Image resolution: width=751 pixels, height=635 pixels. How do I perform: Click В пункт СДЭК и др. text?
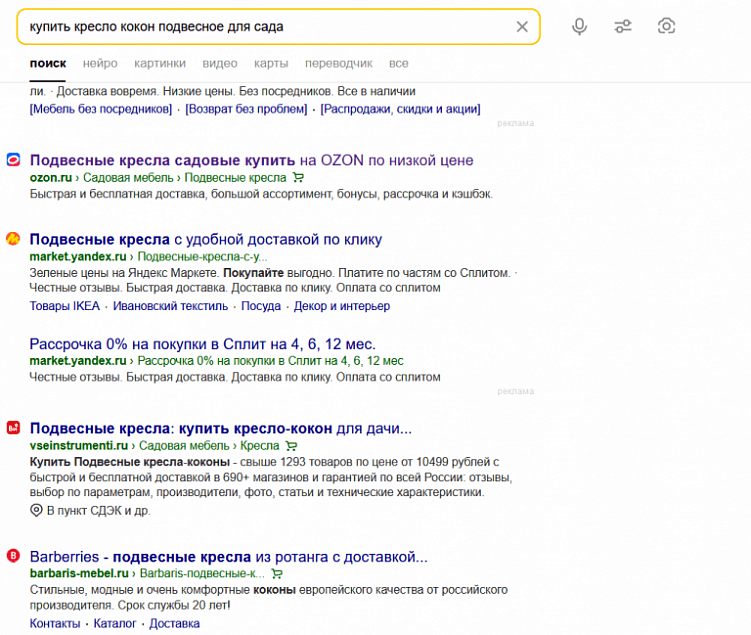(99, 511)
